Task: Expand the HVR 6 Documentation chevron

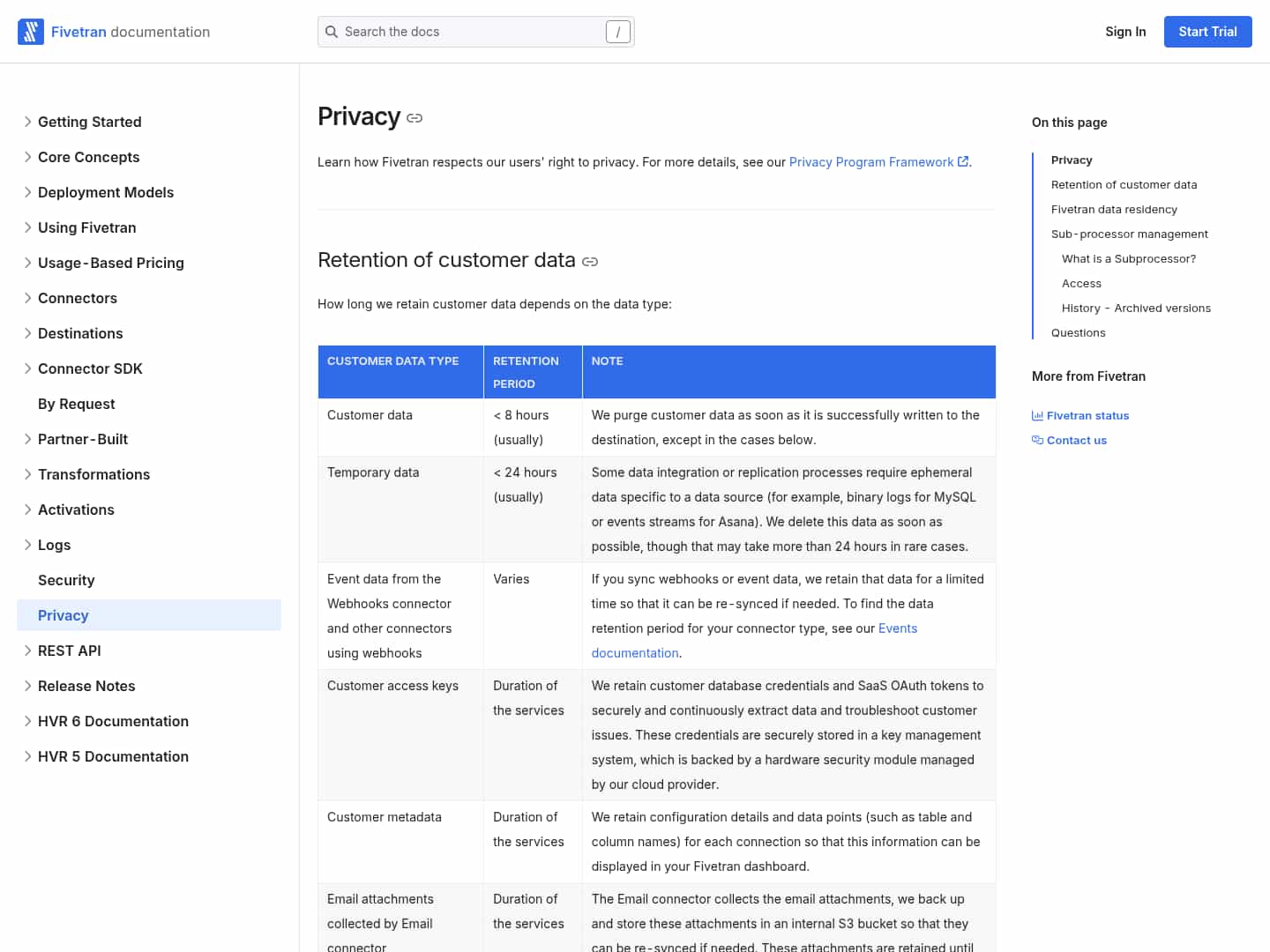Action: [27, 721]
